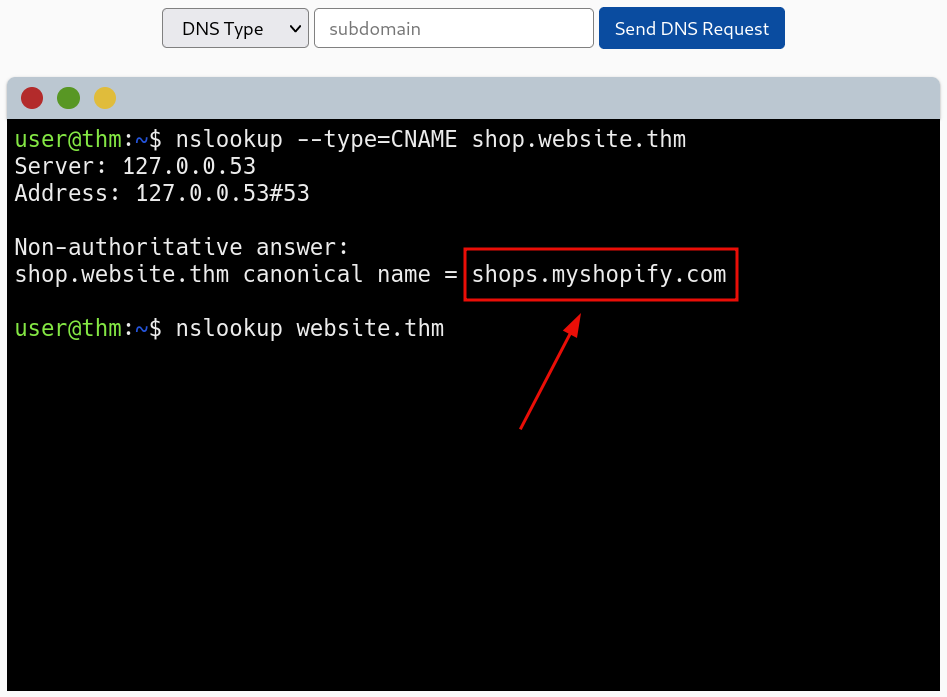This screenshot has width=947, height=697.
Task: Click the nslookup --type=CNAME command text
Action: tap(315, 139)
